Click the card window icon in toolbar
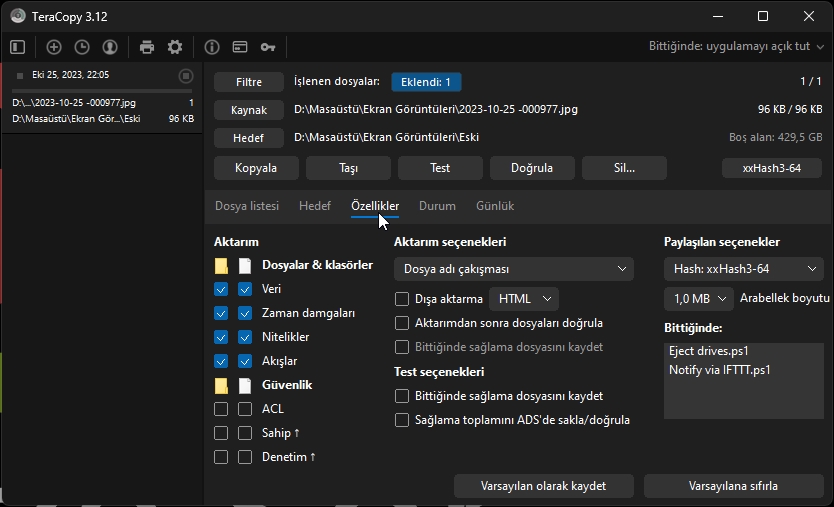This screenshot has height=507, width=834. click(x=240, y=47)
